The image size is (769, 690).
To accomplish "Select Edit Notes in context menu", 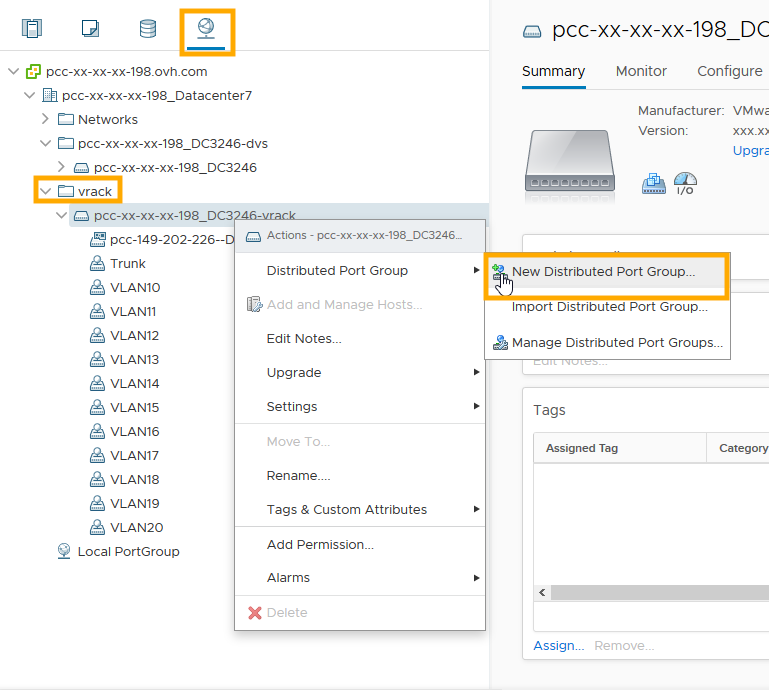I will tap(360, 339).
